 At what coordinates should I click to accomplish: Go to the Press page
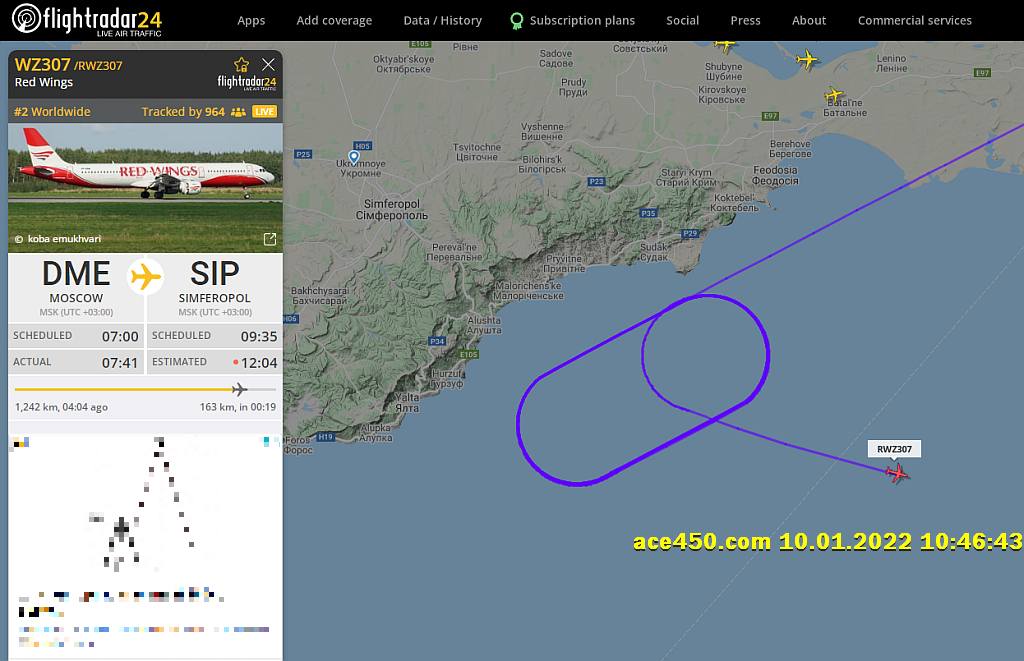745,20
